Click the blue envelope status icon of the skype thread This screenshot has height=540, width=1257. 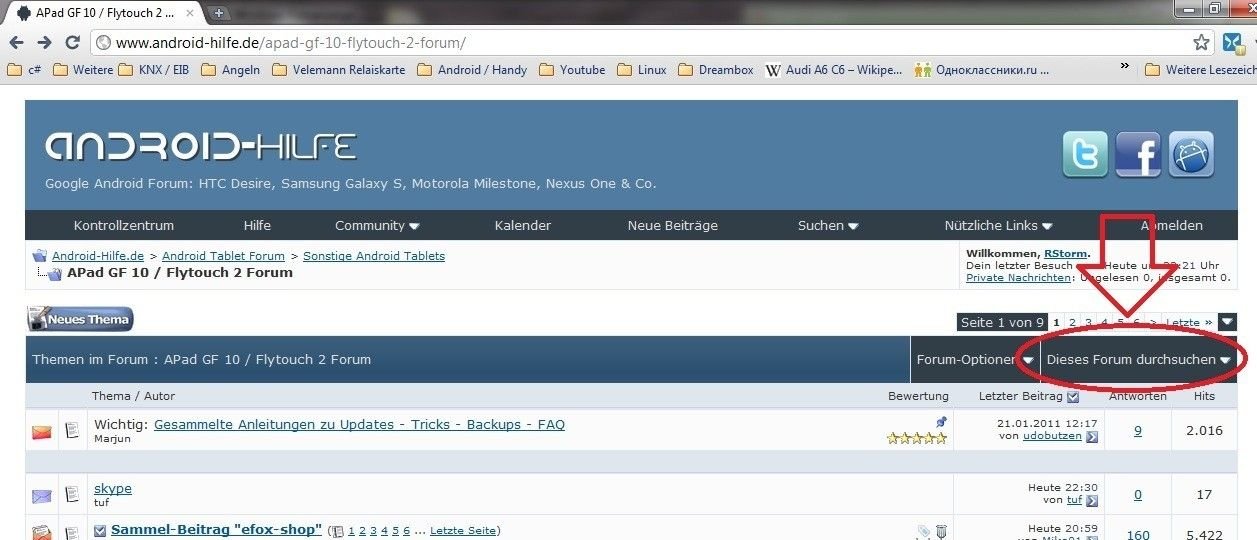(42, 495)
